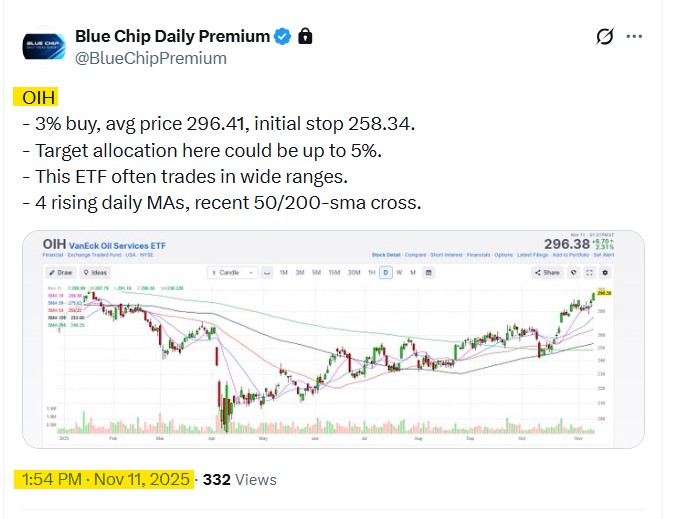Click the Share button on the chart
The height and width of the screenshot is (519, 676).
tap(546, 272)
